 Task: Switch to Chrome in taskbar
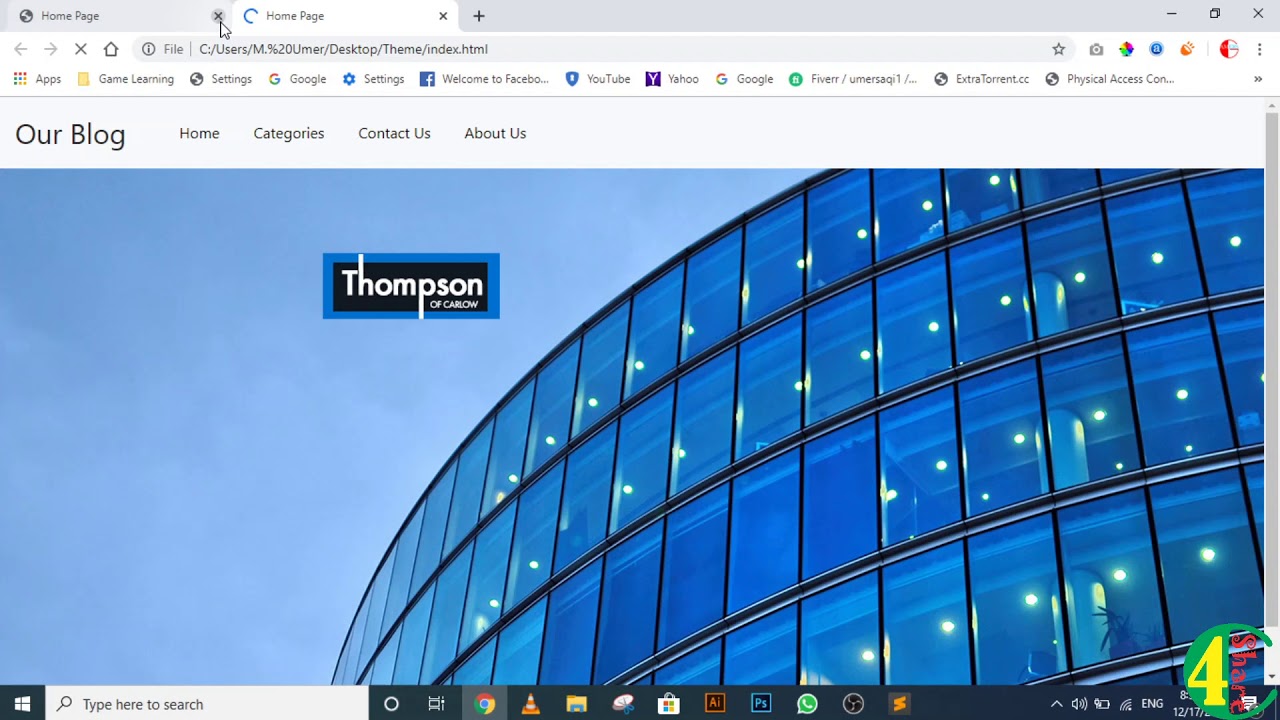click(484, 704)
